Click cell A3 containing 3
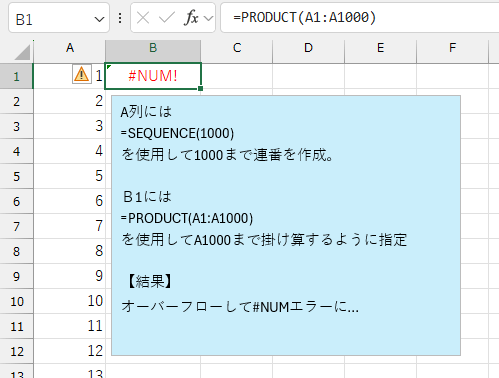 70,126
